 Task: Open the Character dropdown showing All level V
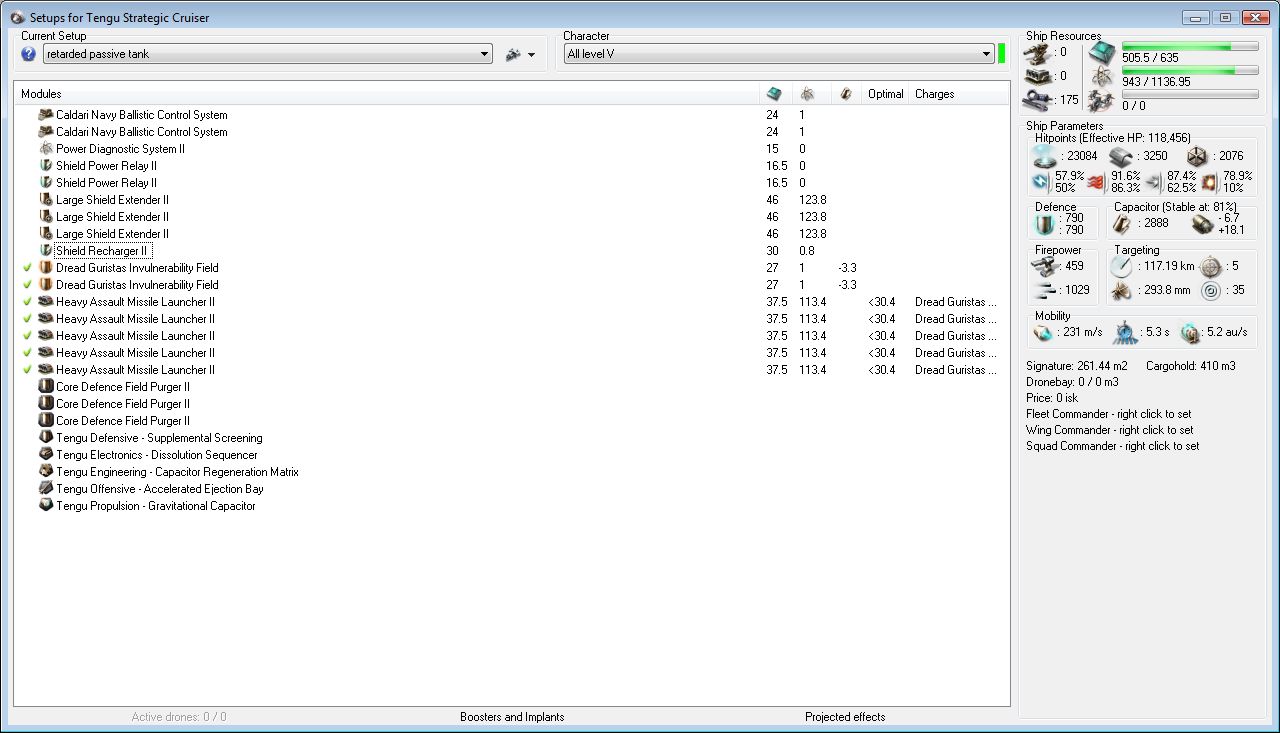[x=779, y=54]
